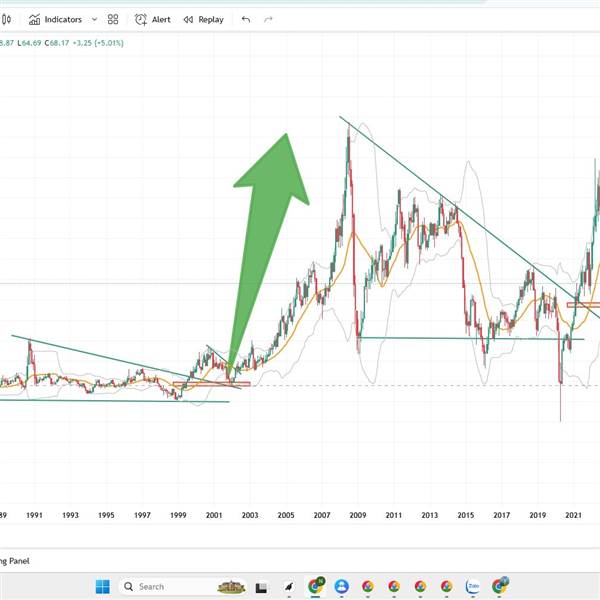This screenshot has width=600, height=600.
Task: Start Bar Replay mode
Action: click(204, 20)
